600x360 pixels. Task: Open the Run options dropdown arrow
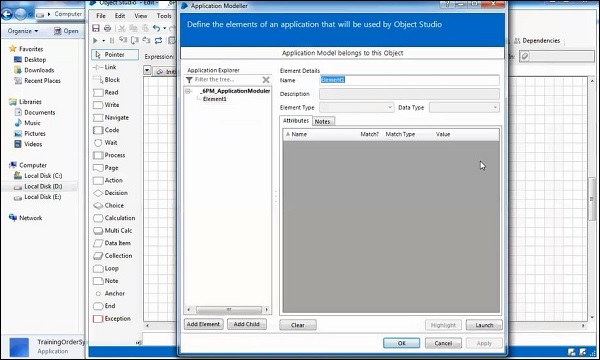click(x=103, y=41)
